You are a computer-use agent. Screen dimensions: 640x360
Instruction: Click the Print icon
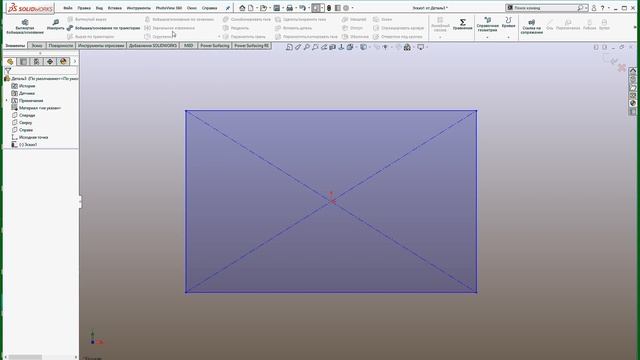[x=289, y=8]
